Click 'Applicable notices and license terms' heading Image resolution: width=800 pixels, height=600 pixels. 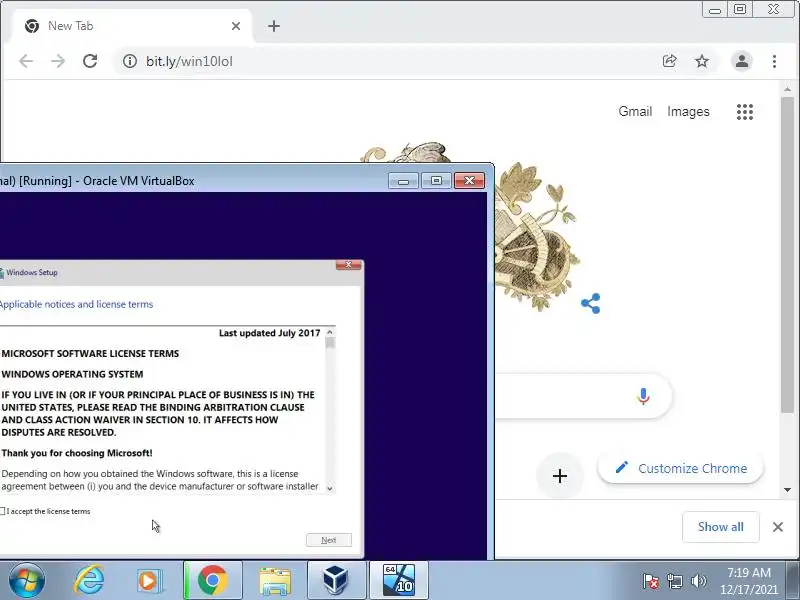[77, 304]
